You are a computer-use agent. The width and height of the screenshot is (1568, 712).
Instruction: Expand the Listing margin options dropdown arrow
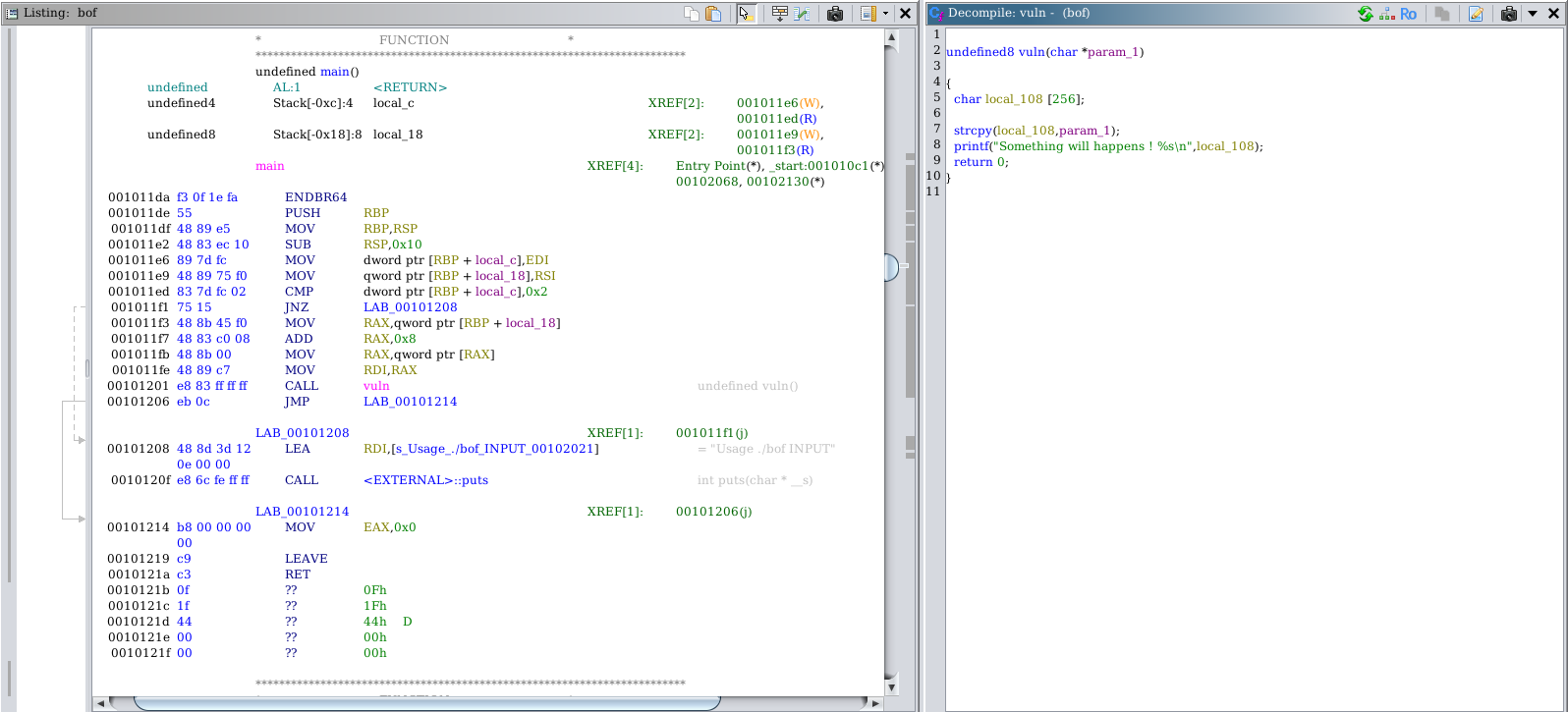(x=885, y=14)
